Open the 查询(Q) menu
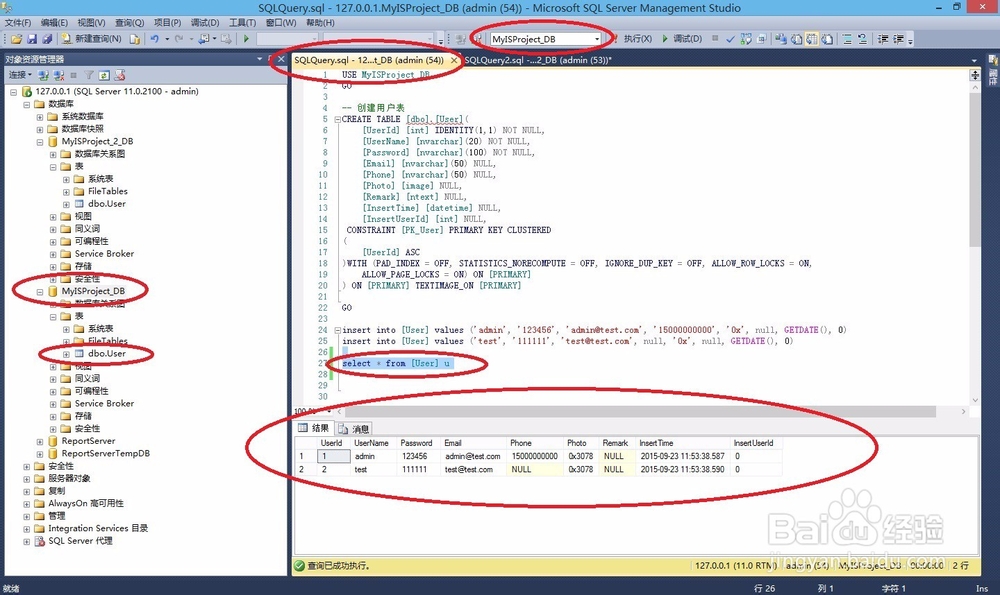1000x595 pixels. (x=129, y=22)
